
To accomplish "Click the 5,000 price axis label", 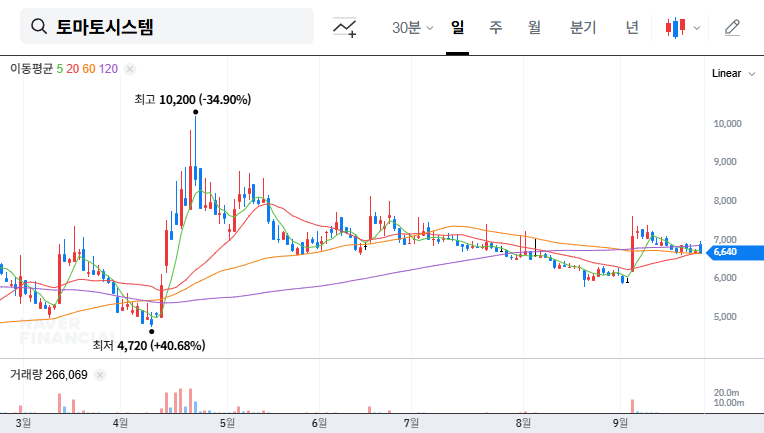I will tap(725, 317).
